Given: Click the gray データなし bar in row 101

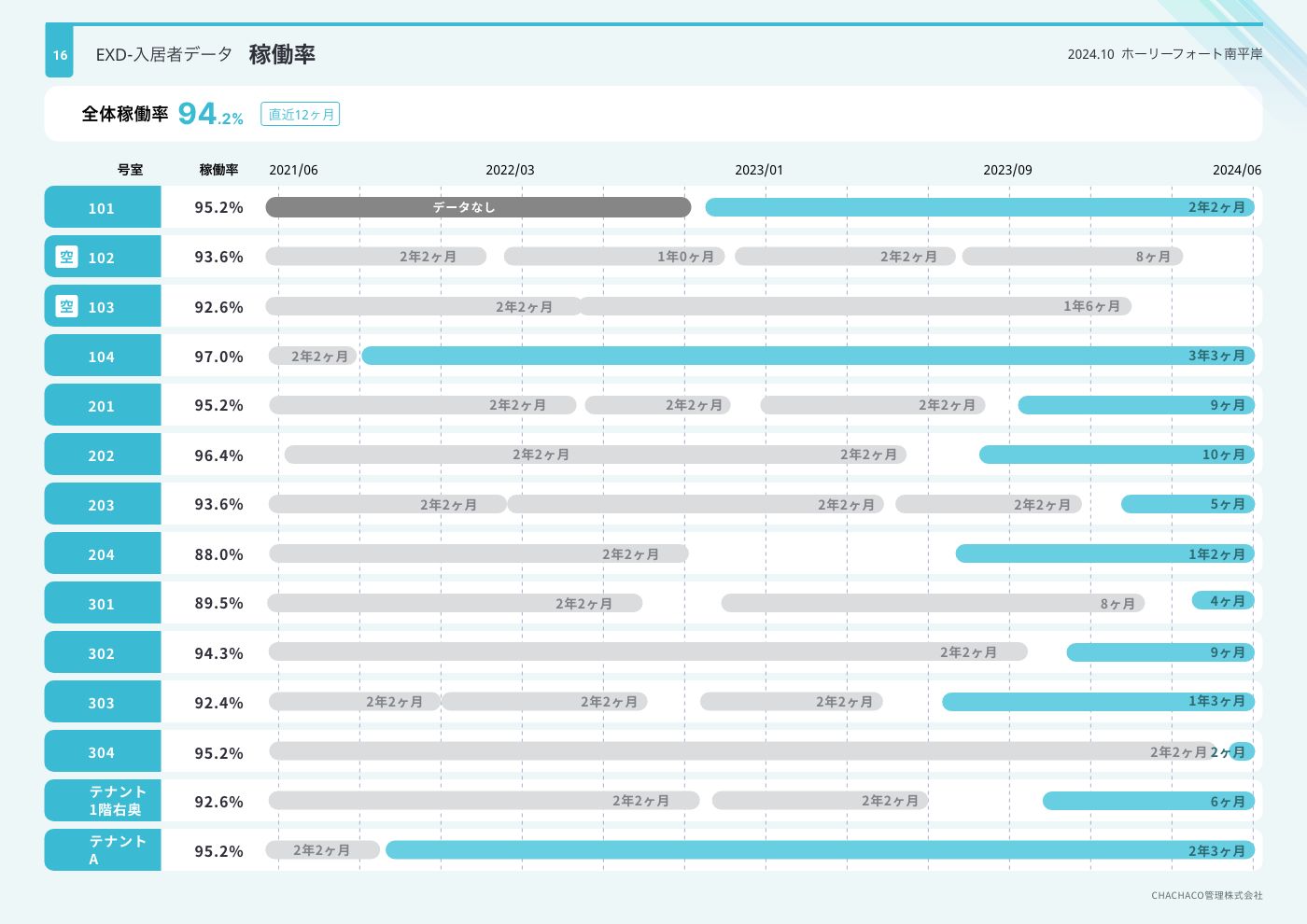Looking at the screenshot, I should [x=478, y=207].
